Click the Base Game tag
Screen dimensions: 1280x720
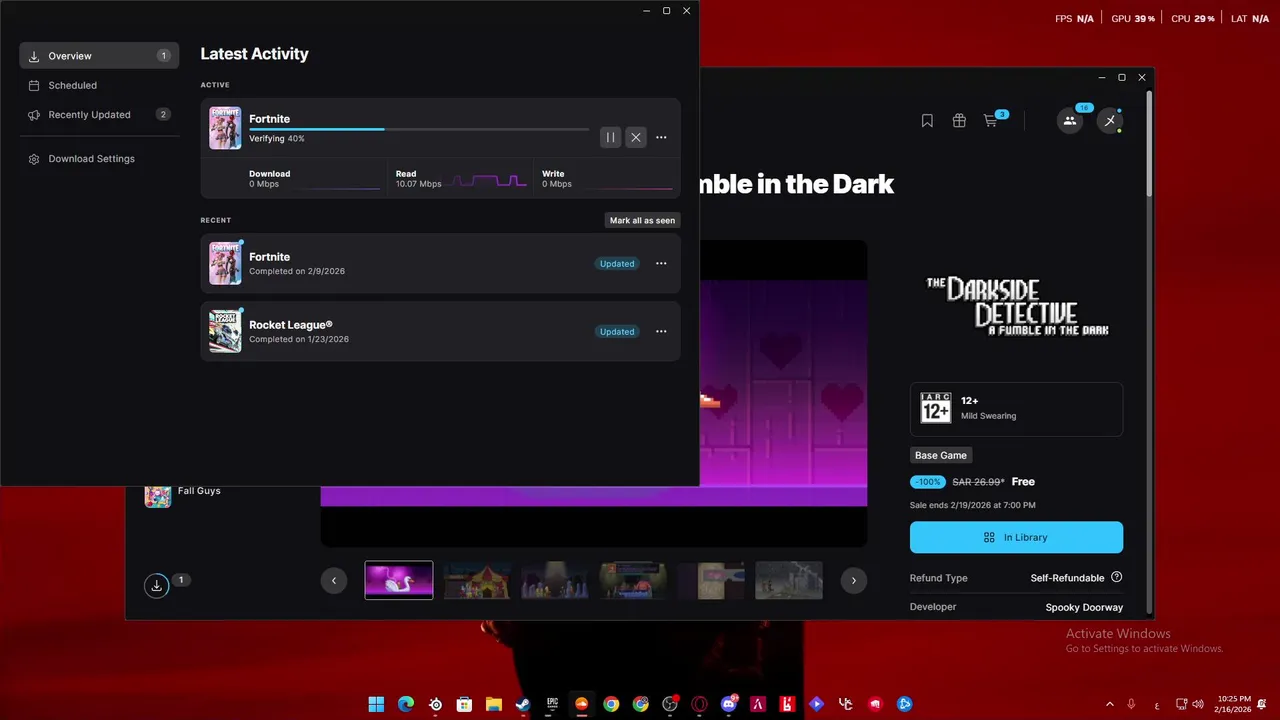[941, 455]
